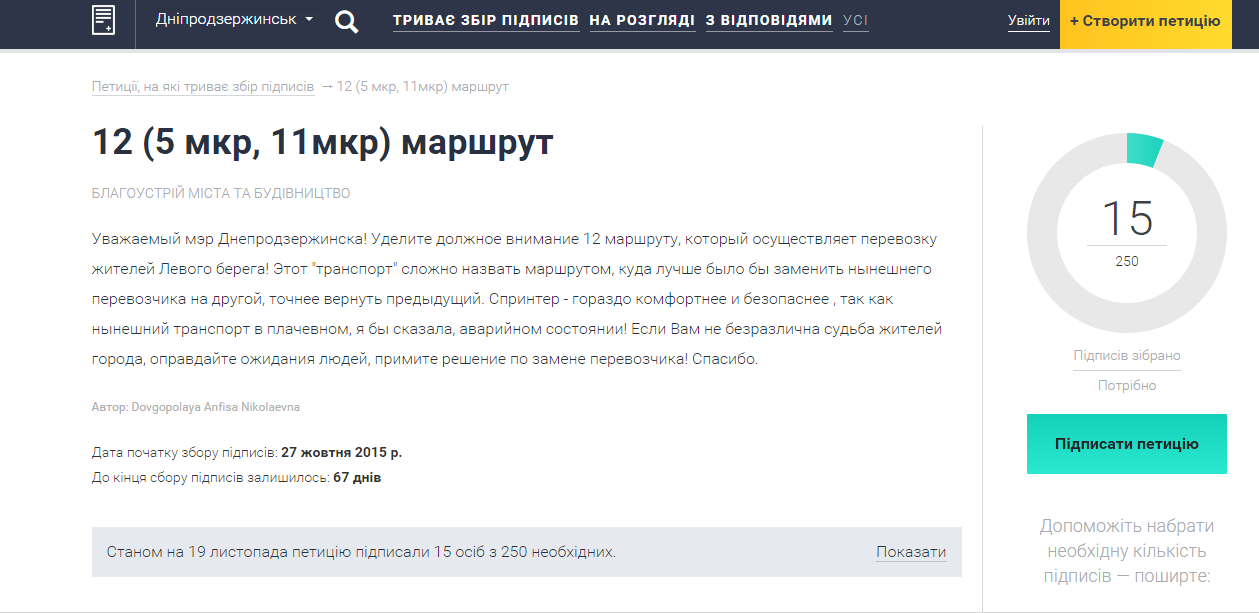
Task: Sign with the Підписати петицію button
Action: (1126, 444)
